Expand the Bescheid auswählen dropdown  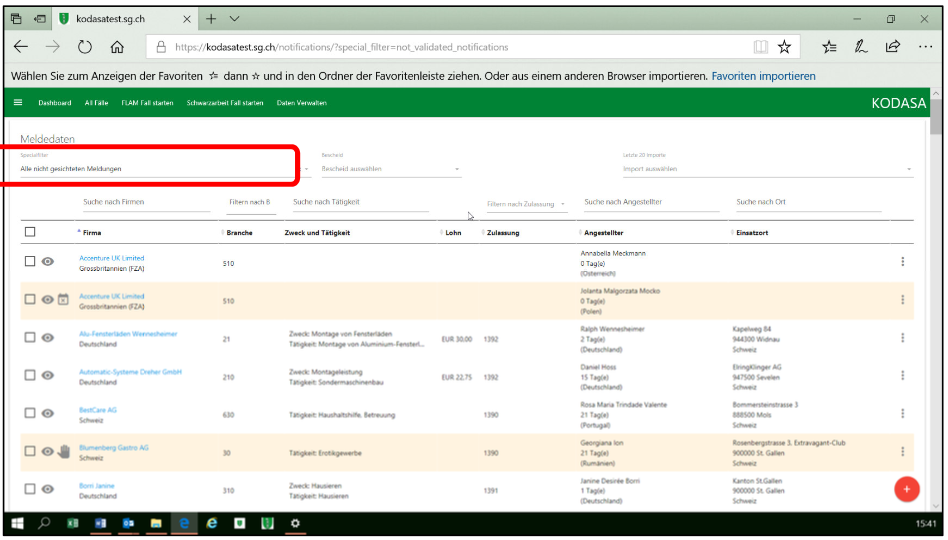[390, 169]
